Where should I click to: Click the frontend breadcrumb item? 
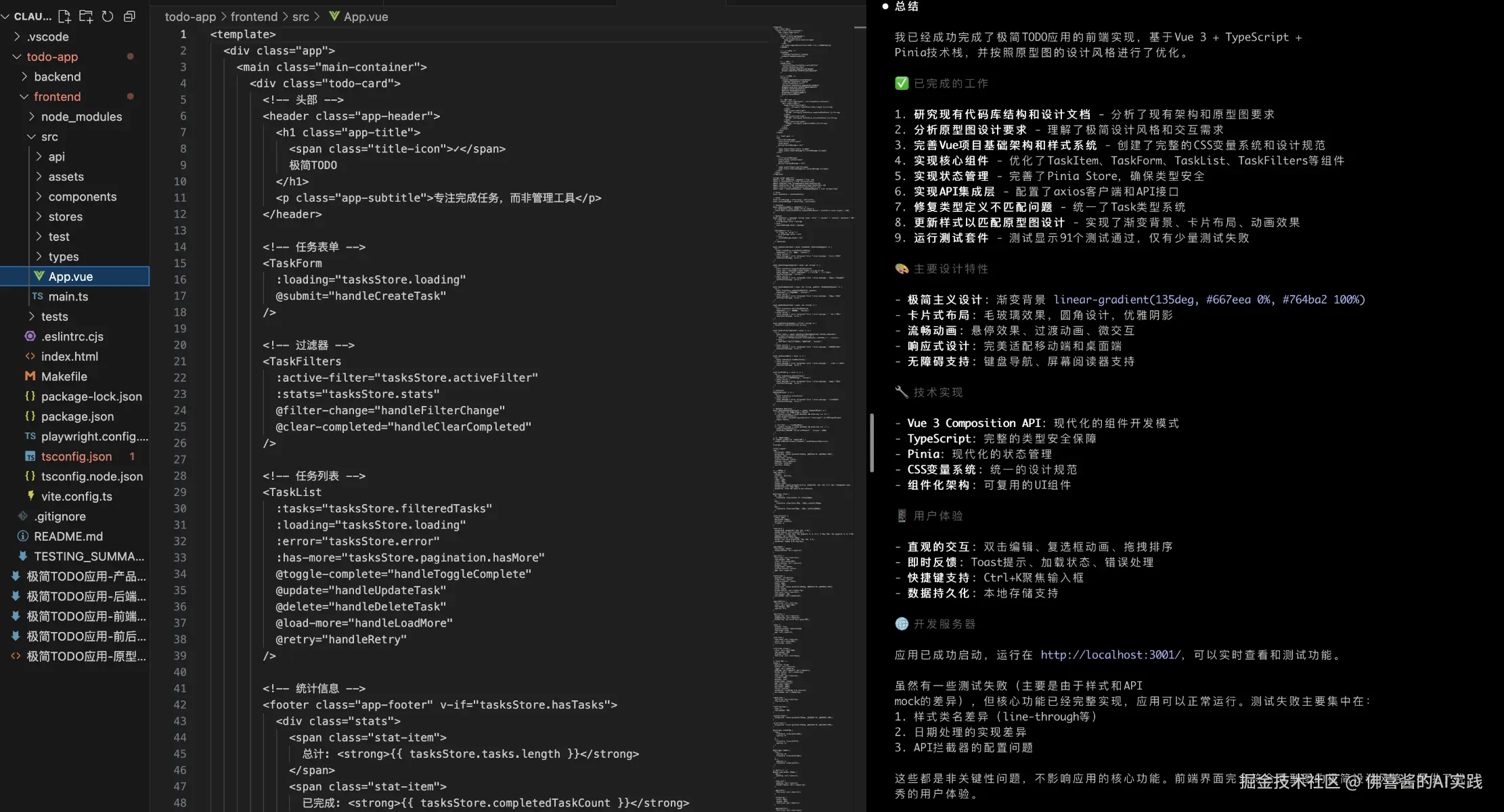point(254,16)
